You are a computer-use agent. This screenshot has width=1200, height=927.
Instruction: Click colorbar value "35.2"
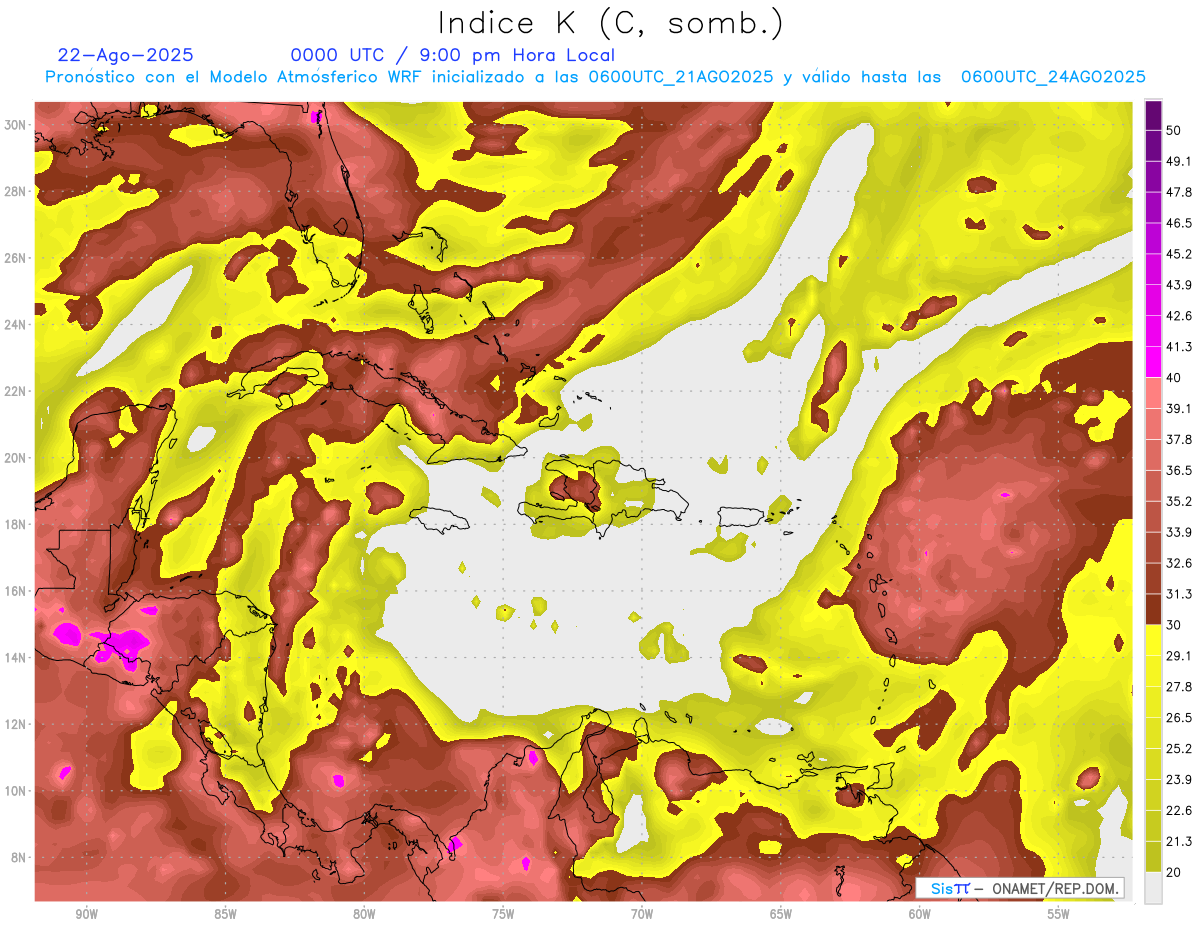pyautogui.click(x=1179, y=501)
